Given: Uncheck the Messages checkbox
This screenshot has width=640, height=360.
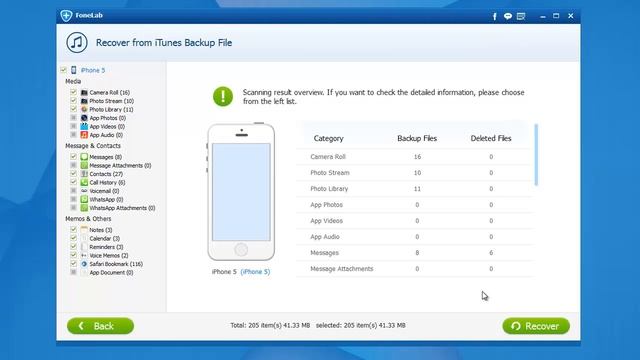Looking at the screenshot, I should coord(73,157).
